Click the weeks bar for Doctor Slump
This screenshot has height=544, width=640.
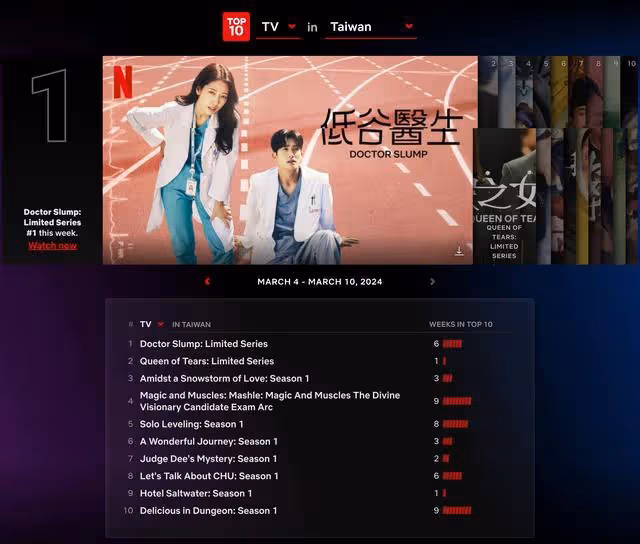pyautogui.click(x=452, y=344)
